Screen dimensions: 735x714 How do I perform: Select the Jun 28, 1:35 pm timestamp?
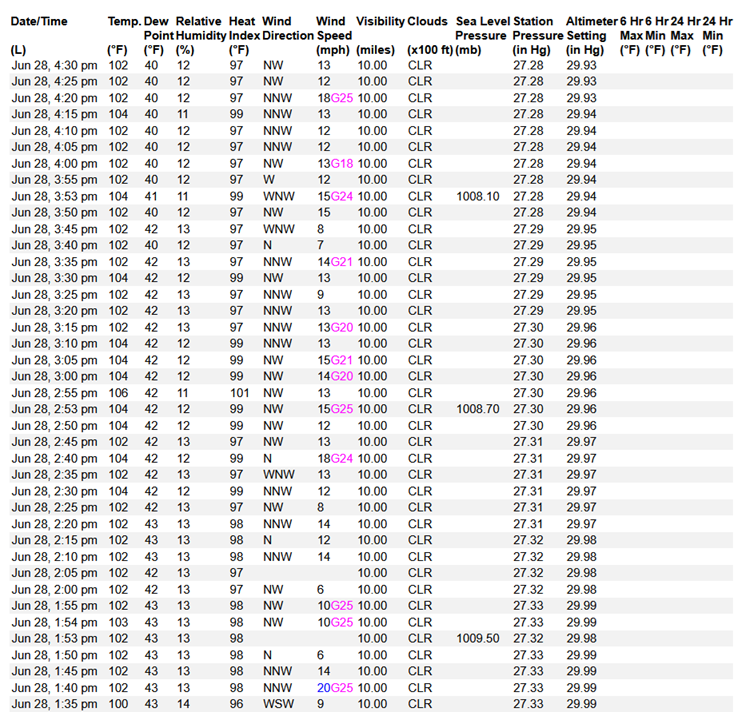click(x=54, y=703)
